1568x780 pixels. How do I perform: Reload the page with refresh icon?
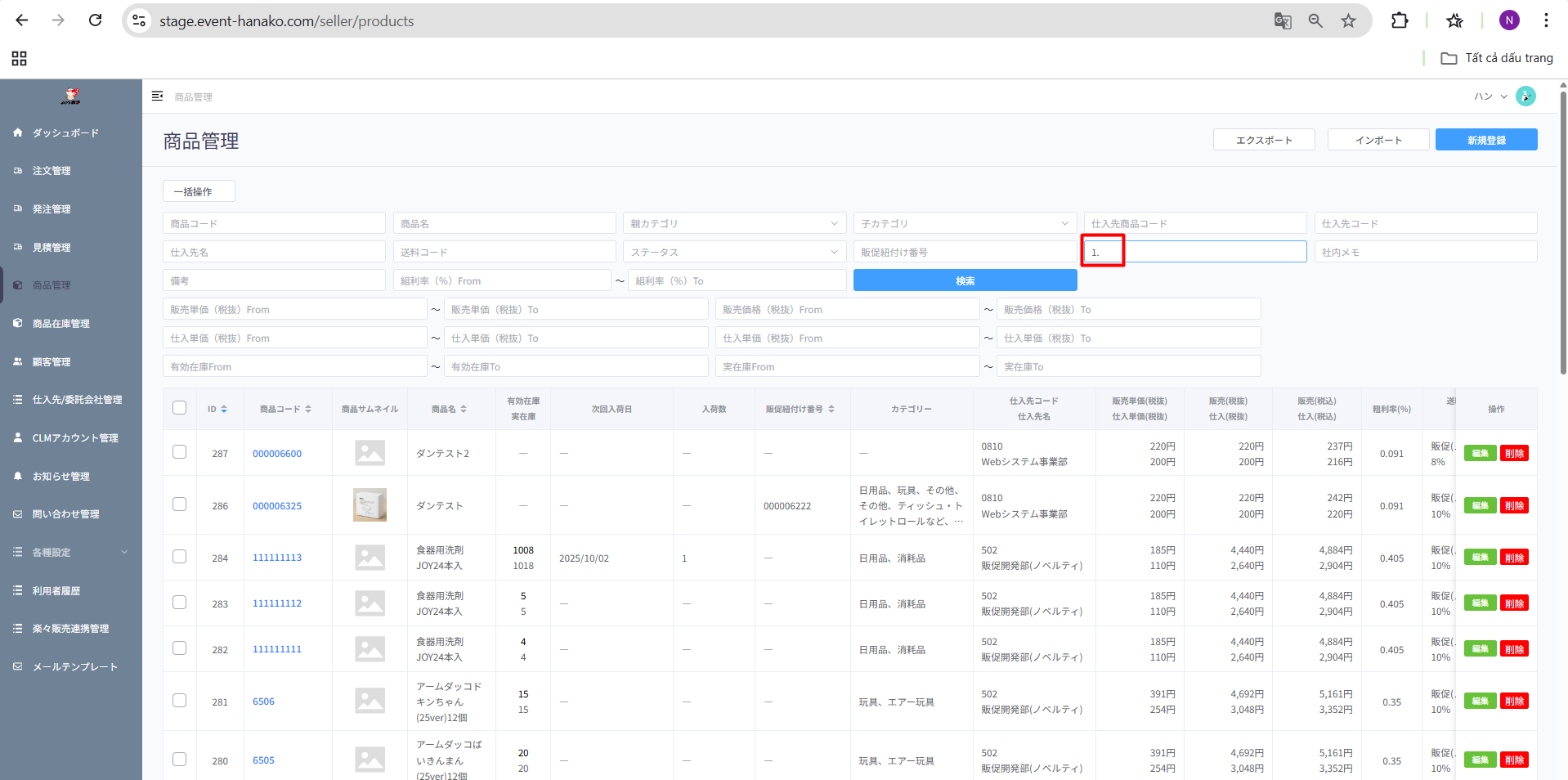[x=95, y=20]
